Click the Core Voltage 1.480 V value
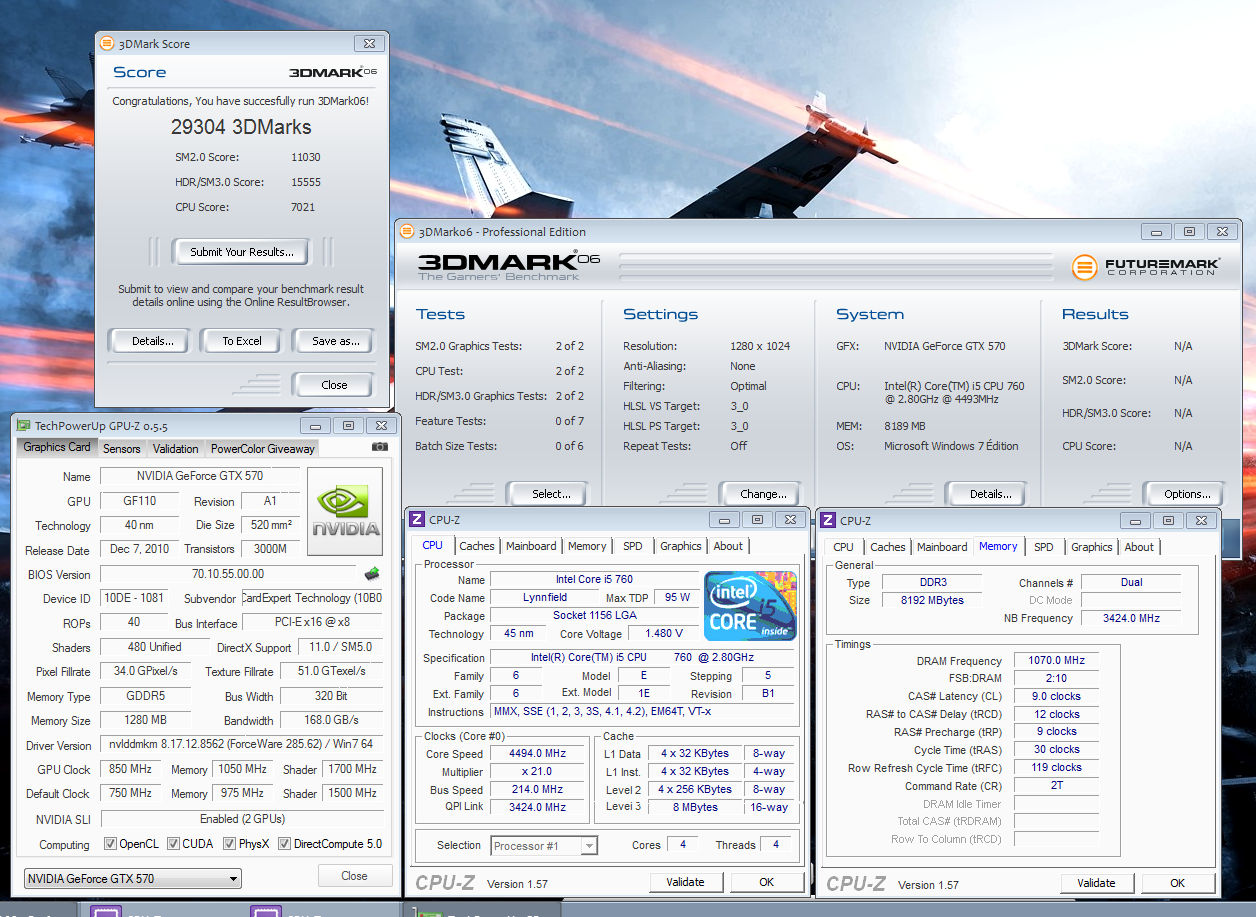 click(665, 634)
